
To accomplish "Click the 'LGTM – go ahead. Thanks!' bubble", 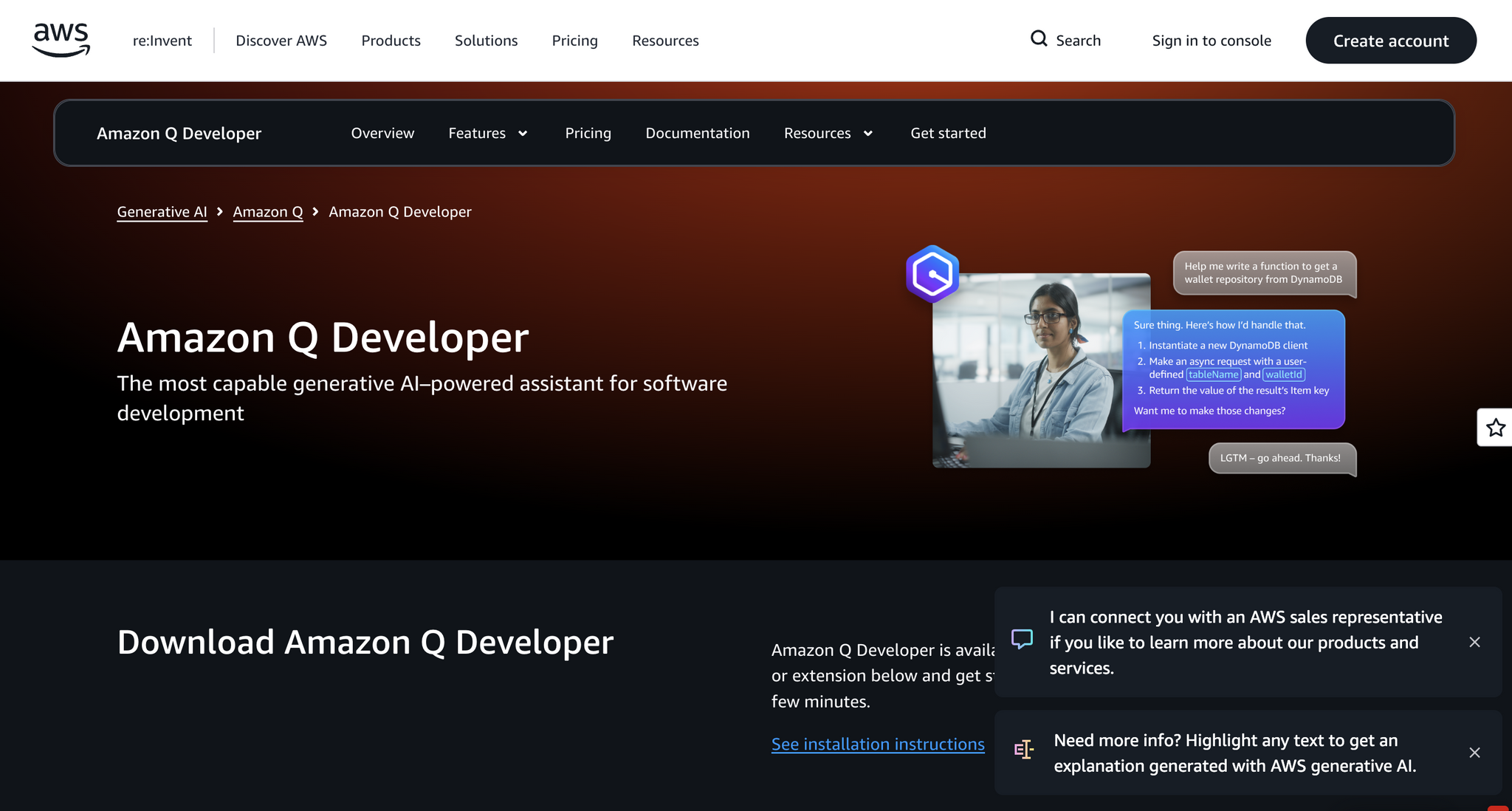I will pyautogui.click(x=1282, y=459).
